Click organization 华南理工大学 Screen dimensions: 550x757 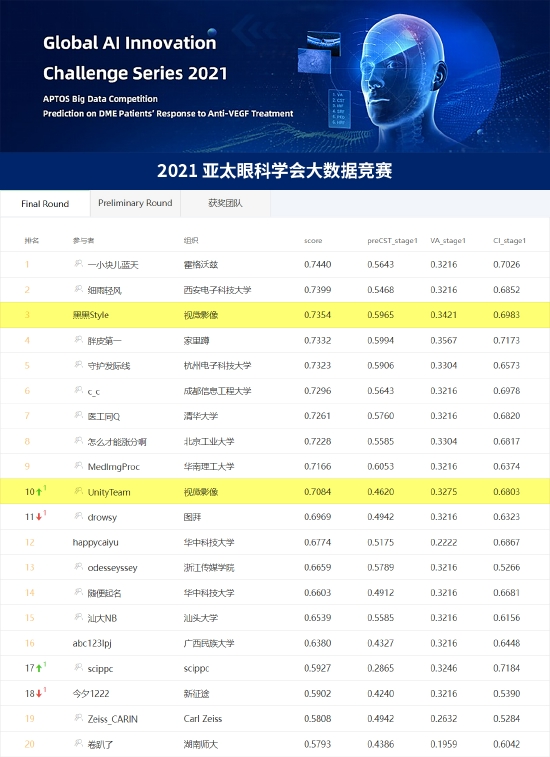(209, 467)
